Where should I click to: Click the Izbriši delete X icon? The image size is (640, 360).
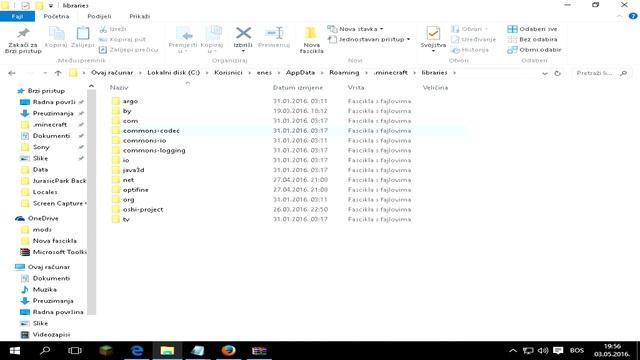tap(243, 33)
